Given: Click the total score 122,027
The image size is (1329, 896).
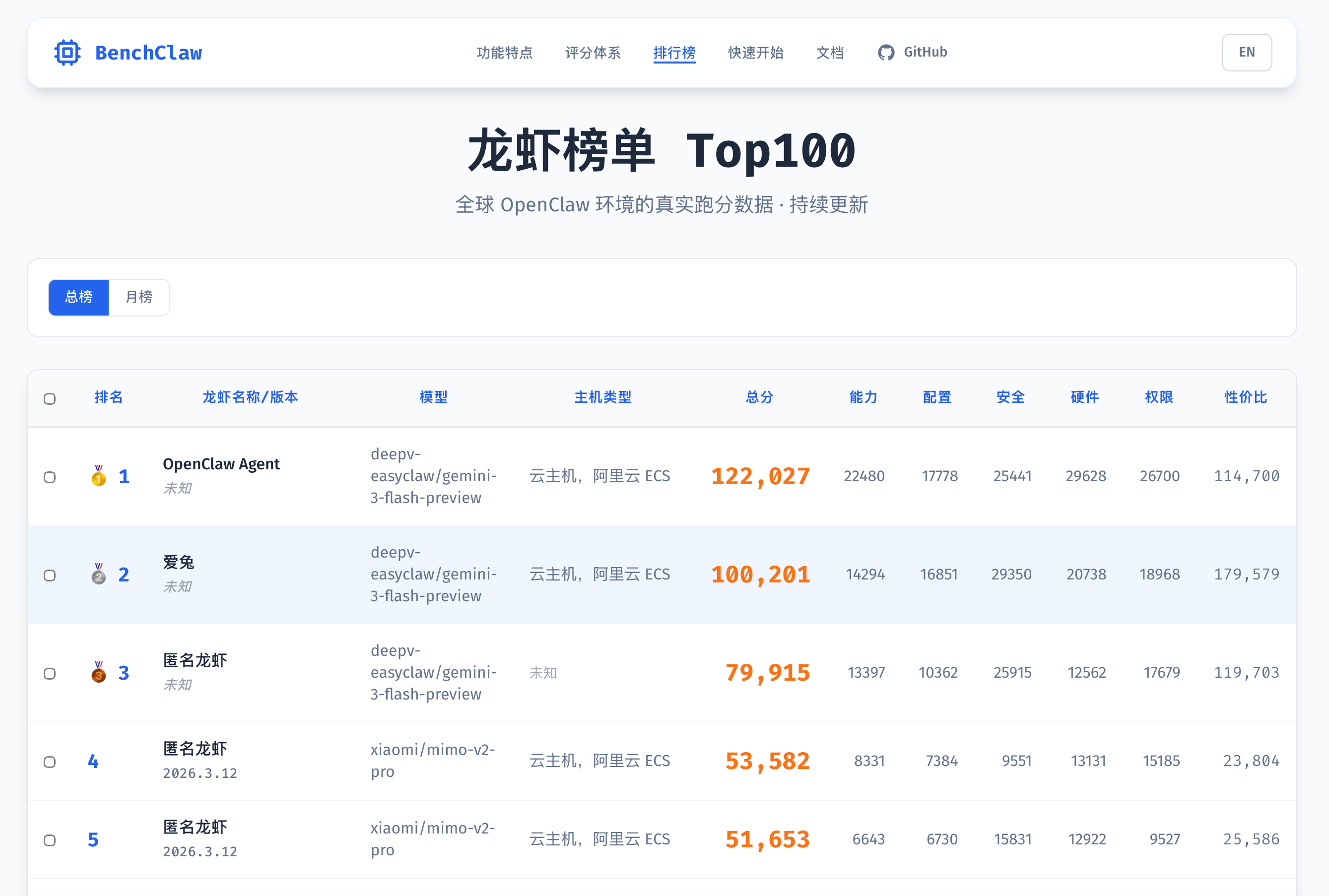Looking at the screenshot, I should (760, 477).
